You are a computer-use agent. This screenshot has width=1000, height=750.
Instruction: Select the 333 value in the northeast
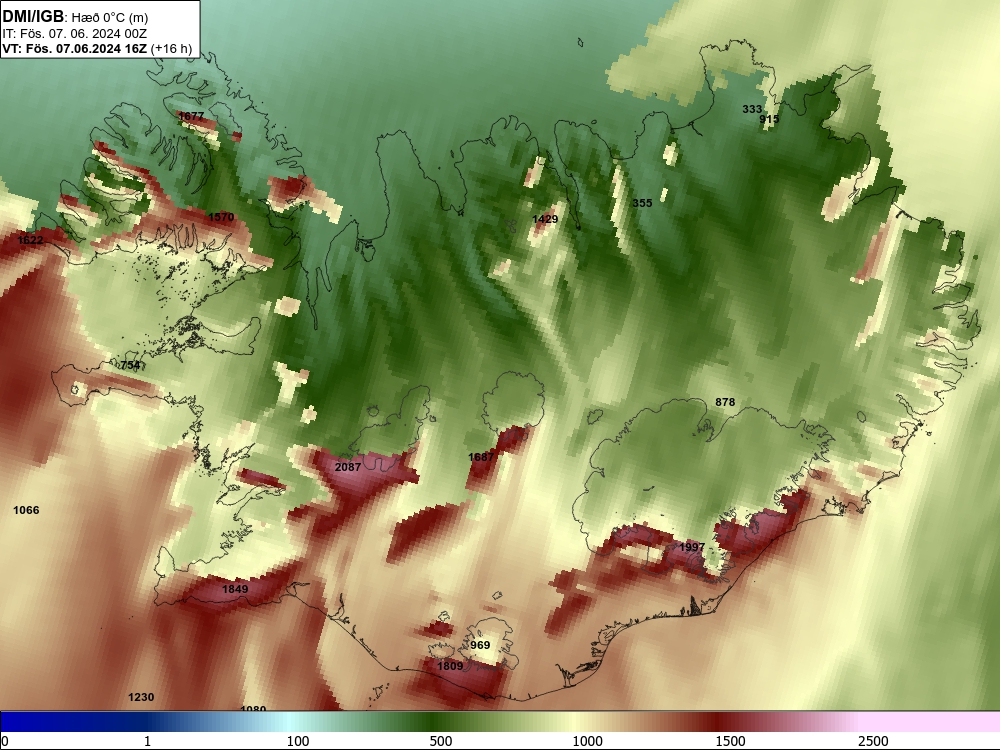[x=752, y=109]
